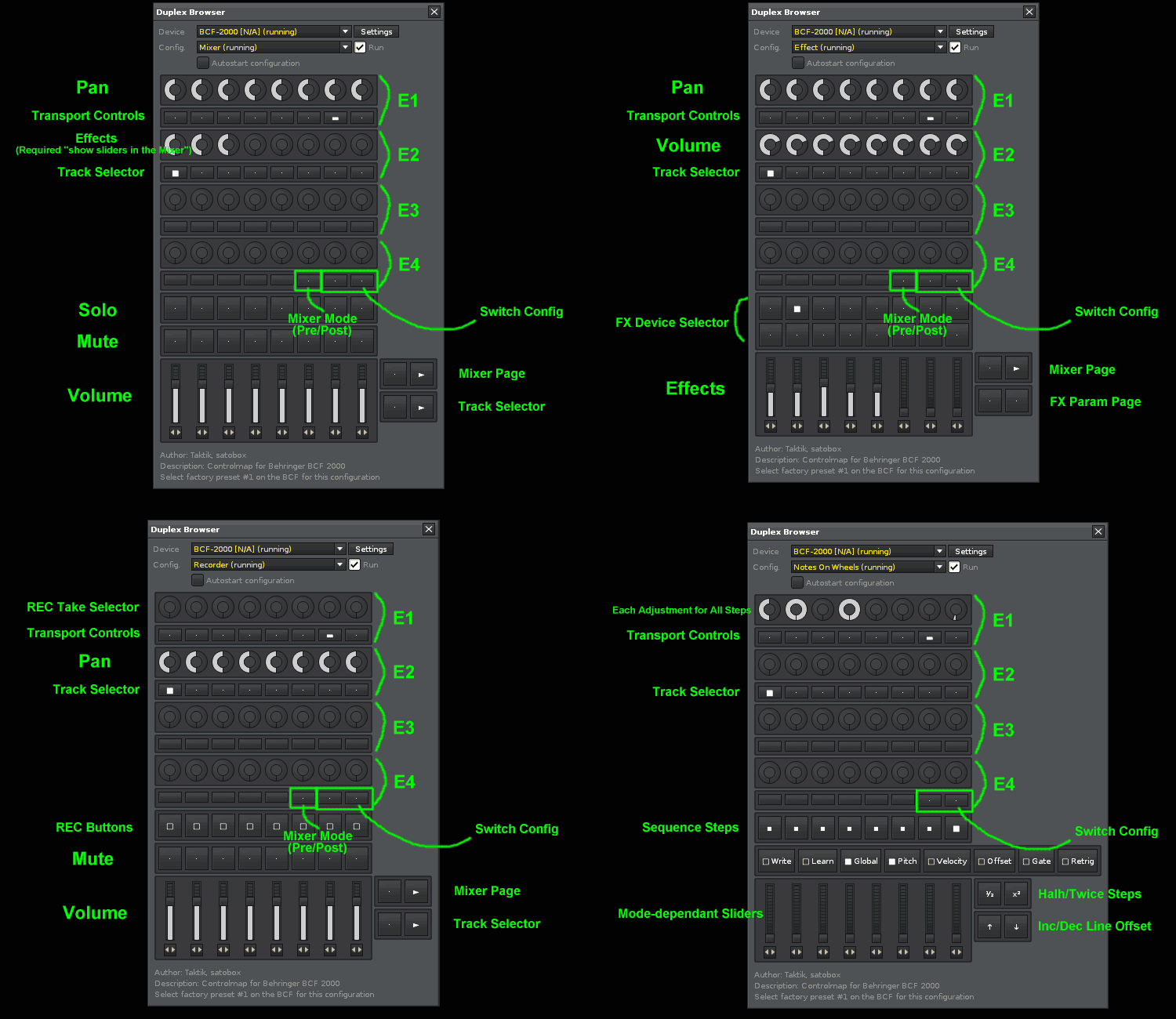Enable the Gate mode checkbox
Image resolution: width=1176 pixels, height=1019 pixels.
[1036, 861]
